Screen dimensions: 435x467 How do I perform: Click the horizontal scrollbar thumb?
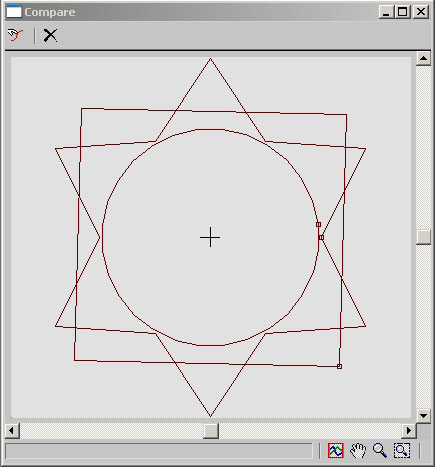coord(211,431)
